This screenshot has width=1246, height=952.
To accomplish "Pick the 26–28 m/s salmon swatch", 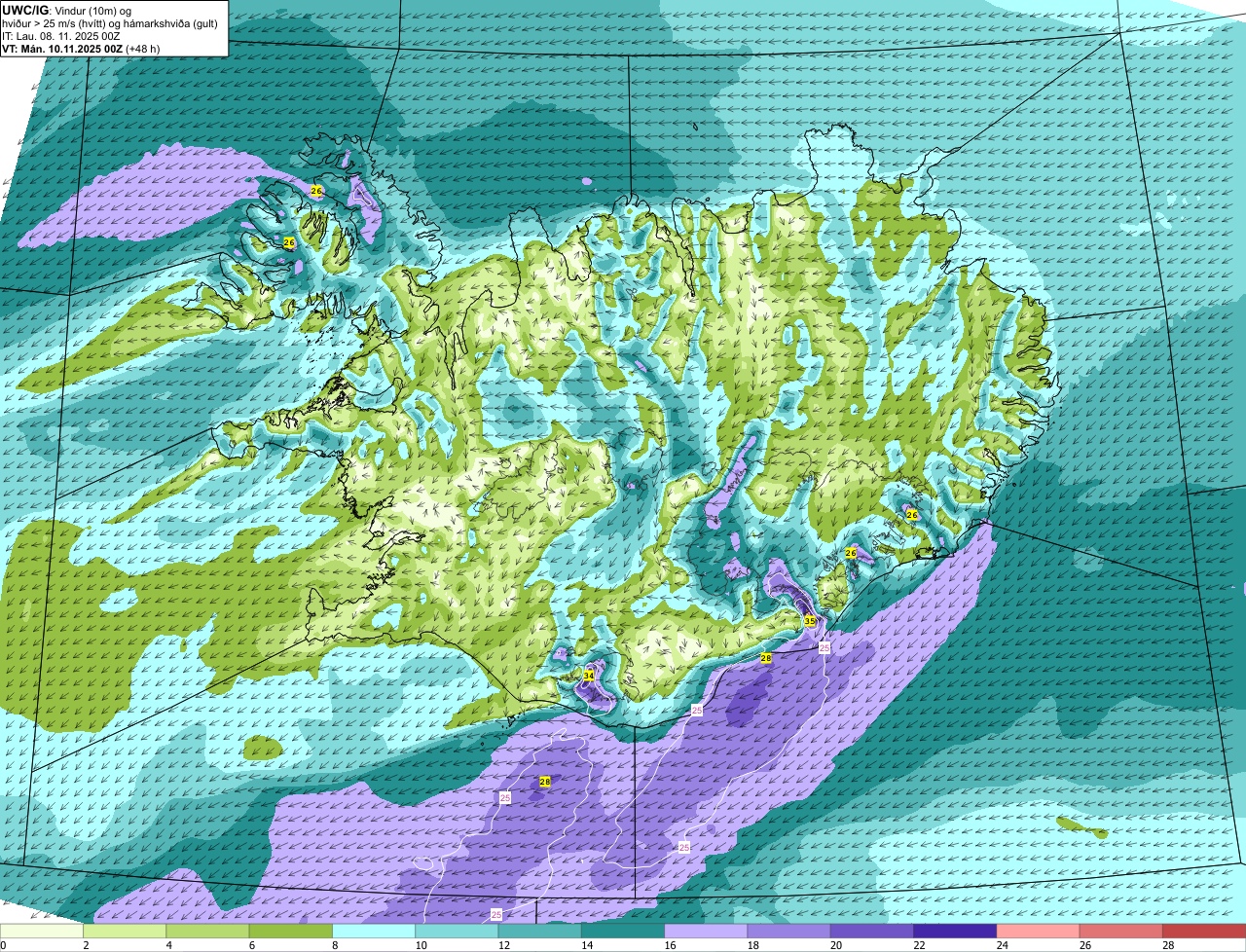I will tap(1121, 932).
